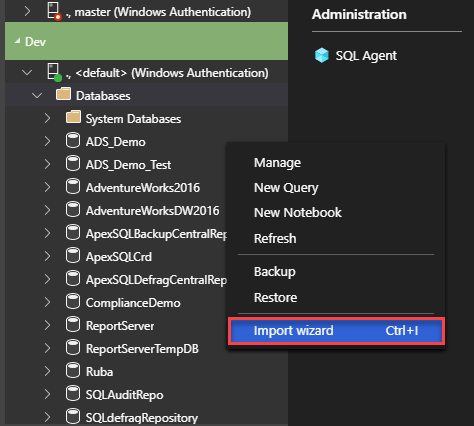The image size is (474, 426).
Task: Click the default server connected icon
Action: coord(54,72)
